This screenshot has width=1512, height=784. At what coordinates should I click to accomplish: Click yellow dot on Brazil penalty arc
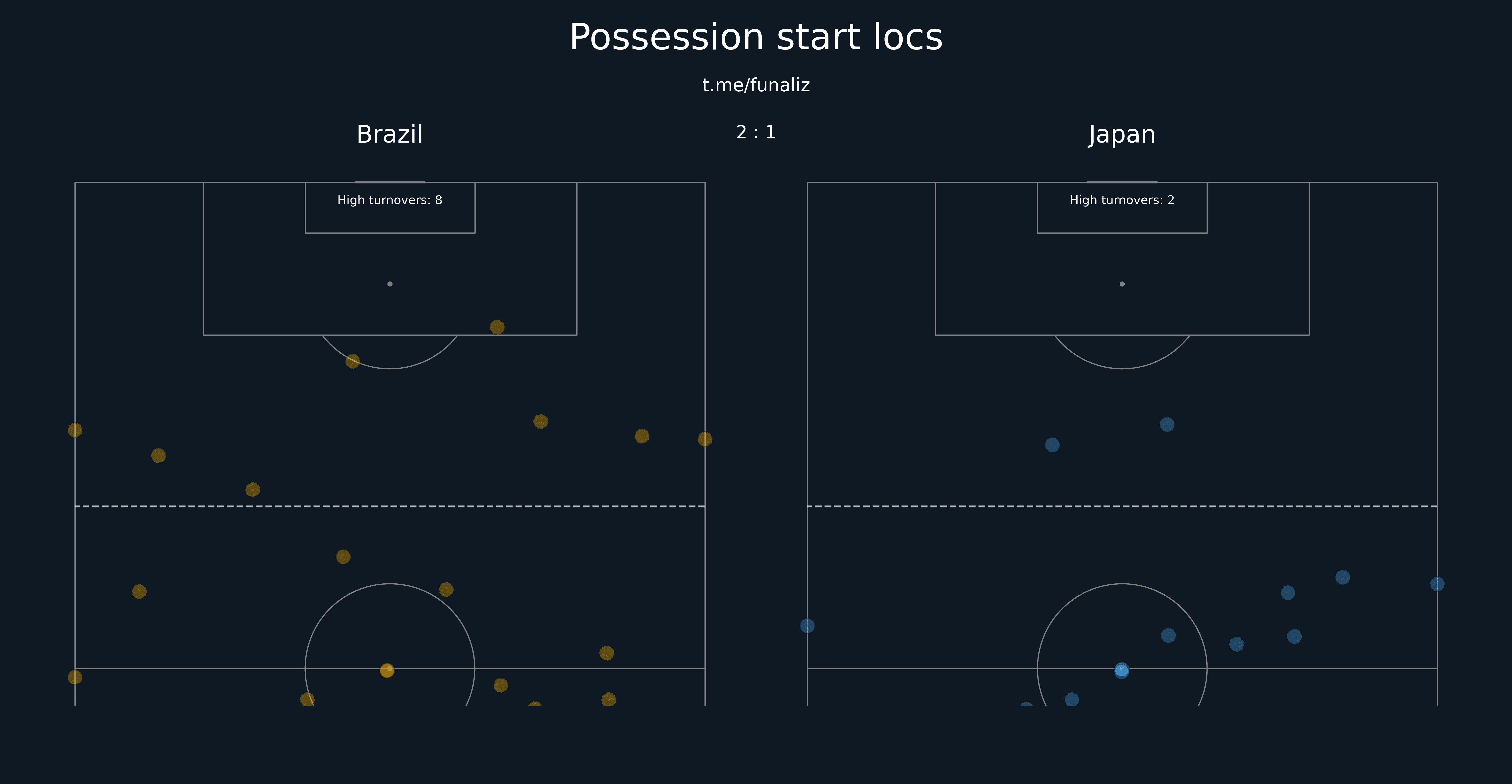pyautogui.click(x=353, y=361)
